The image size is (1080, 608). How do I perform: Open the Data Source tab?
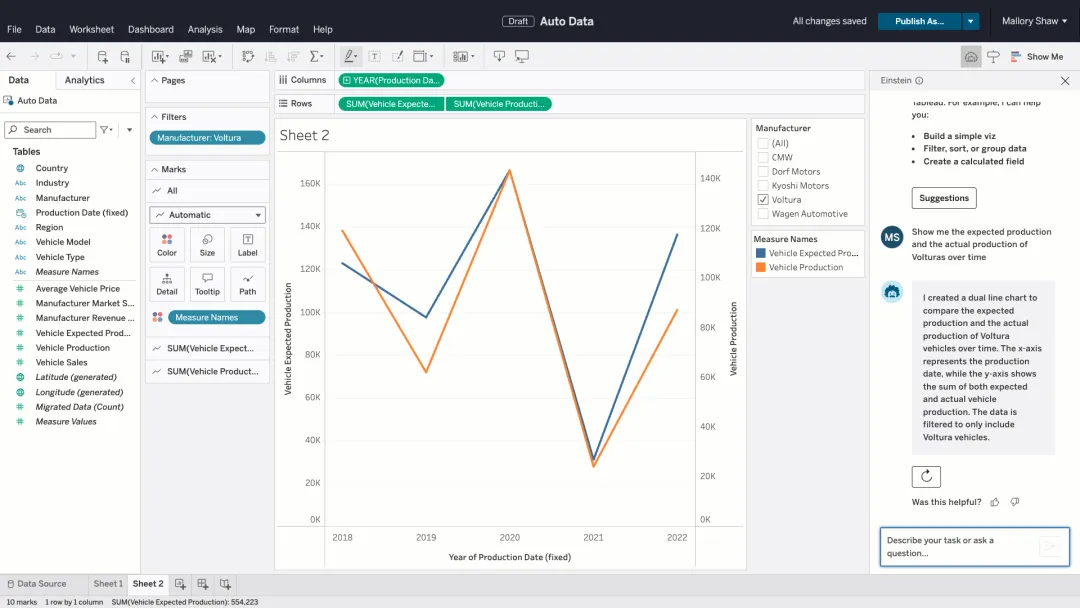tap(37, 584)
